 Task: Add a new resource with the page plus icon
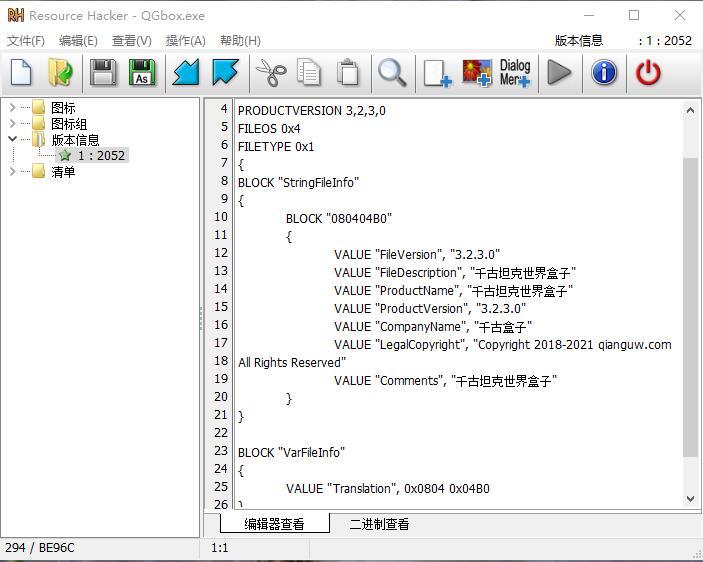tap(438, 73)
